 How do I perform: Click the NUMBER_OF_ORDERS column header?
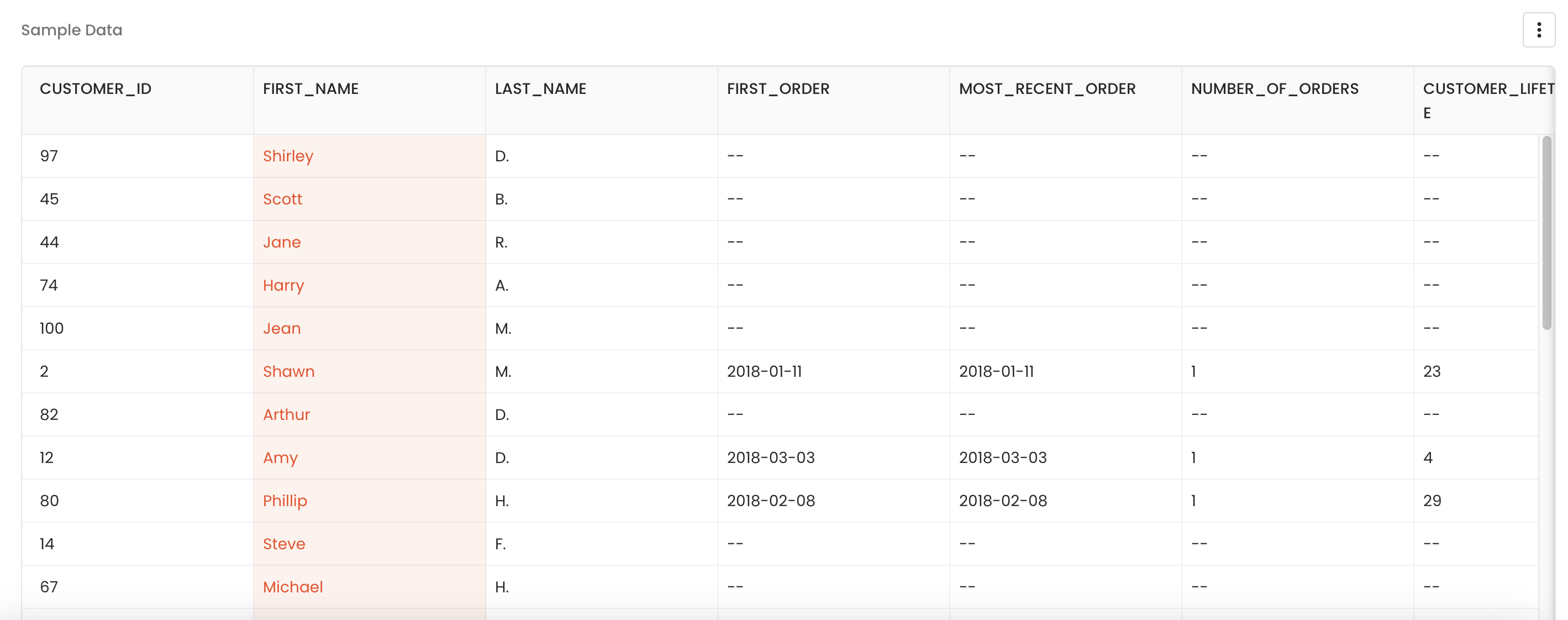tap(1274, 89)
